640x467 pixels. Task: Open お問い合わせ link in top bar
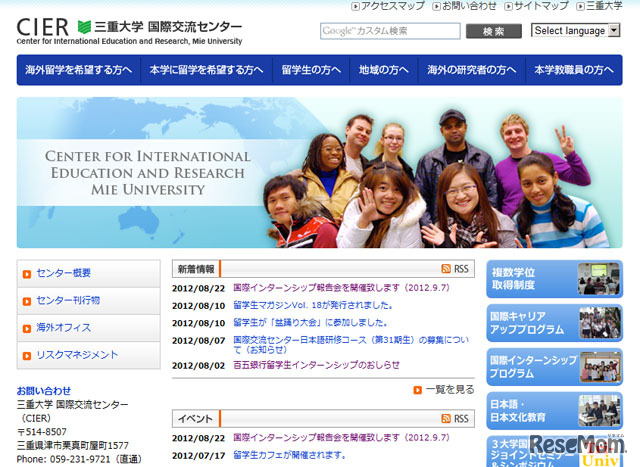pos(469,6)
